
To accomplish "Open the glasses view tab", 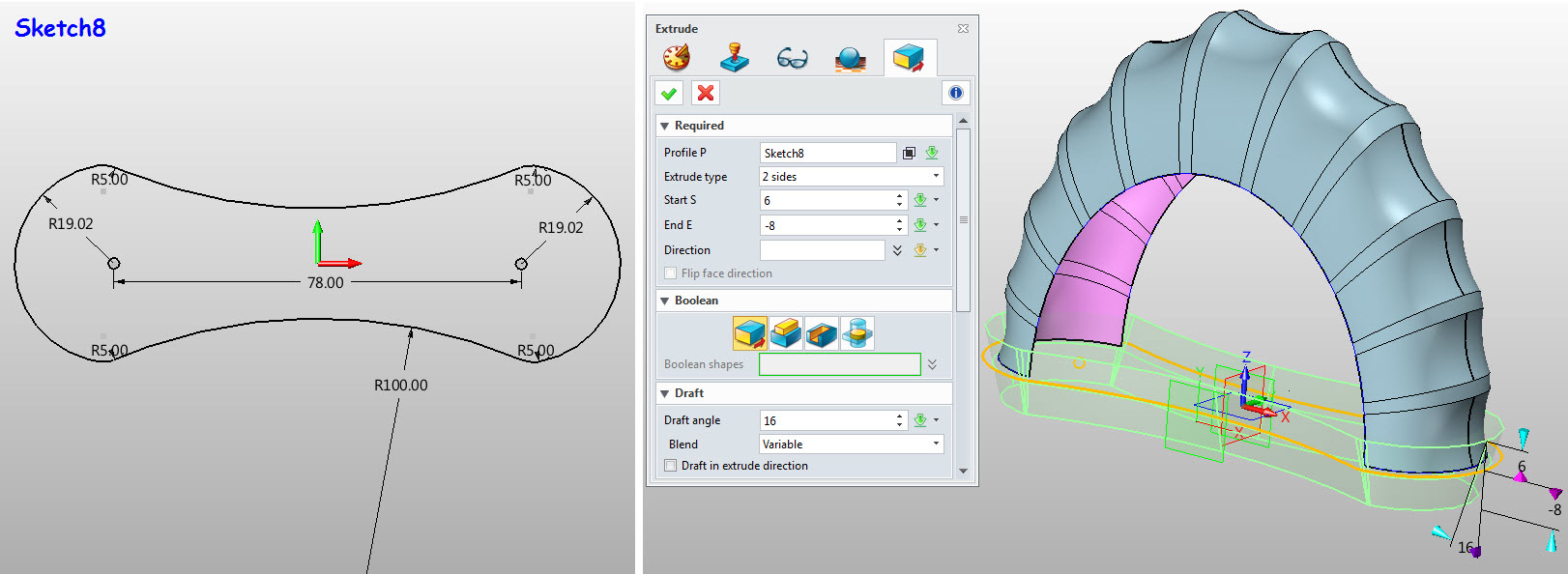I will (793, 59).
